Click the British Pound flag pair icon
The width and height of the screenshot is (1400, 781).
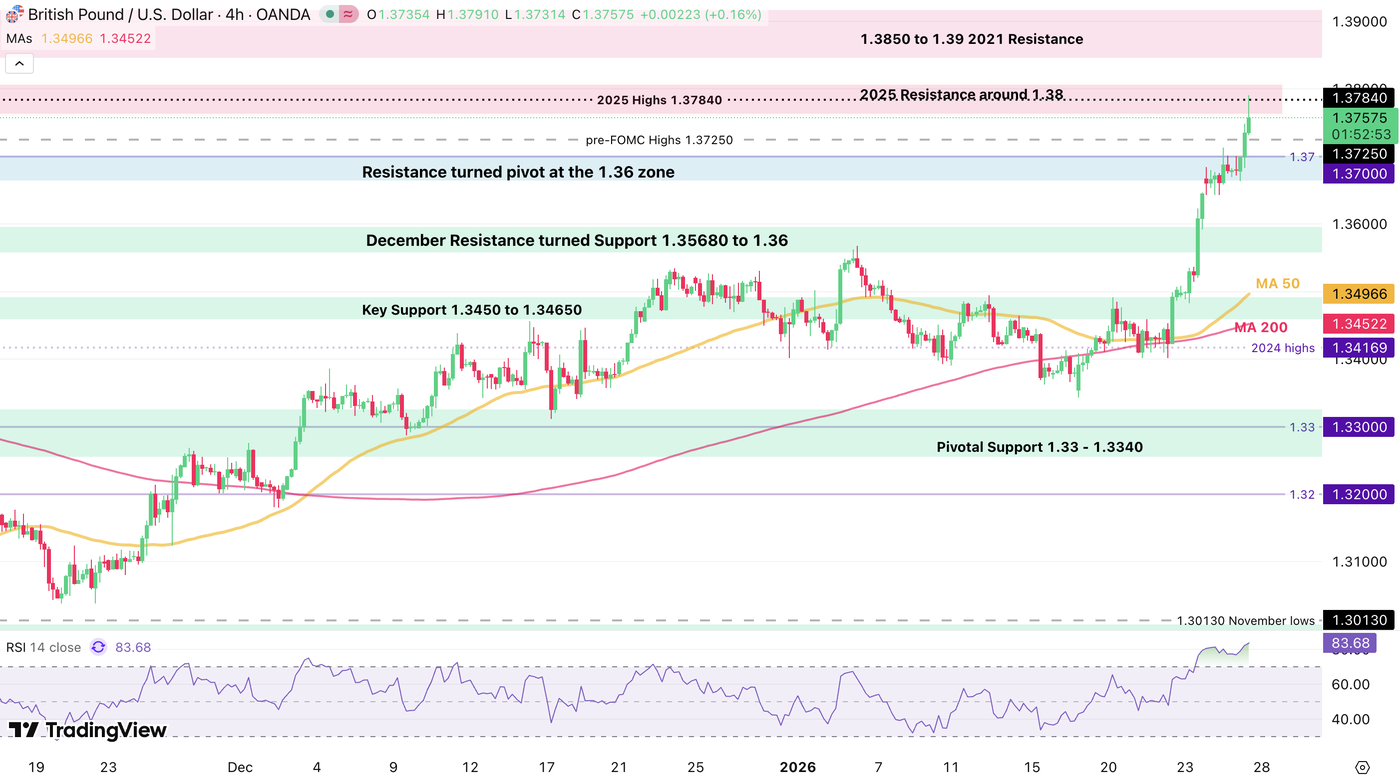pos(15,14)
